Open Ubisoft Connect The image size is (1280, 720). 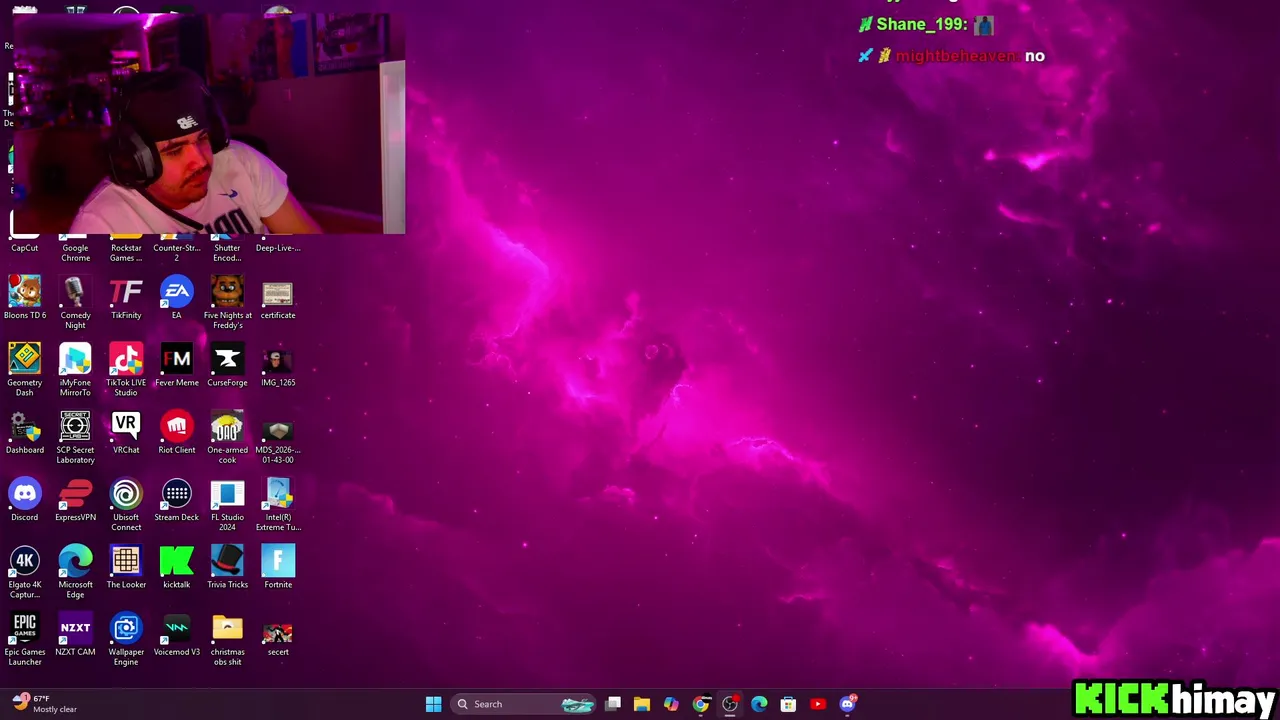point(126,505)
